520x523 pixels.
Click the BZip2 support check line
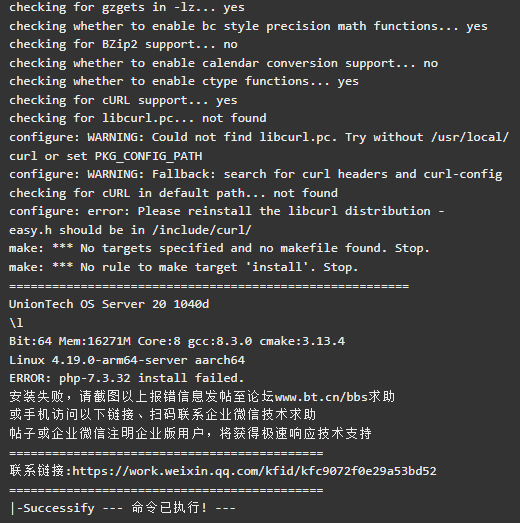click(x=123, y=44)
